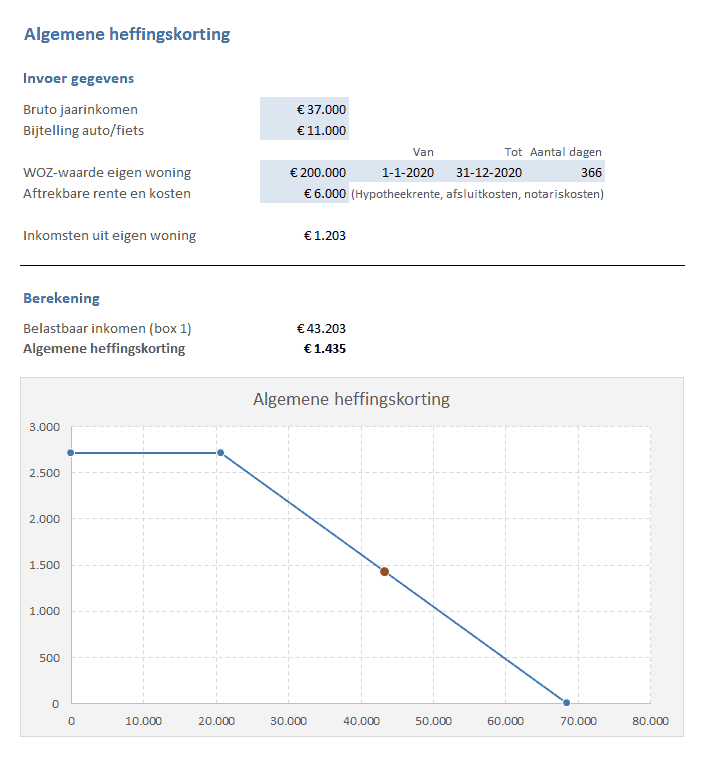Select the Aantal dagen 366 cell
The width and height of the screenshot is (705, 758).
566,172
